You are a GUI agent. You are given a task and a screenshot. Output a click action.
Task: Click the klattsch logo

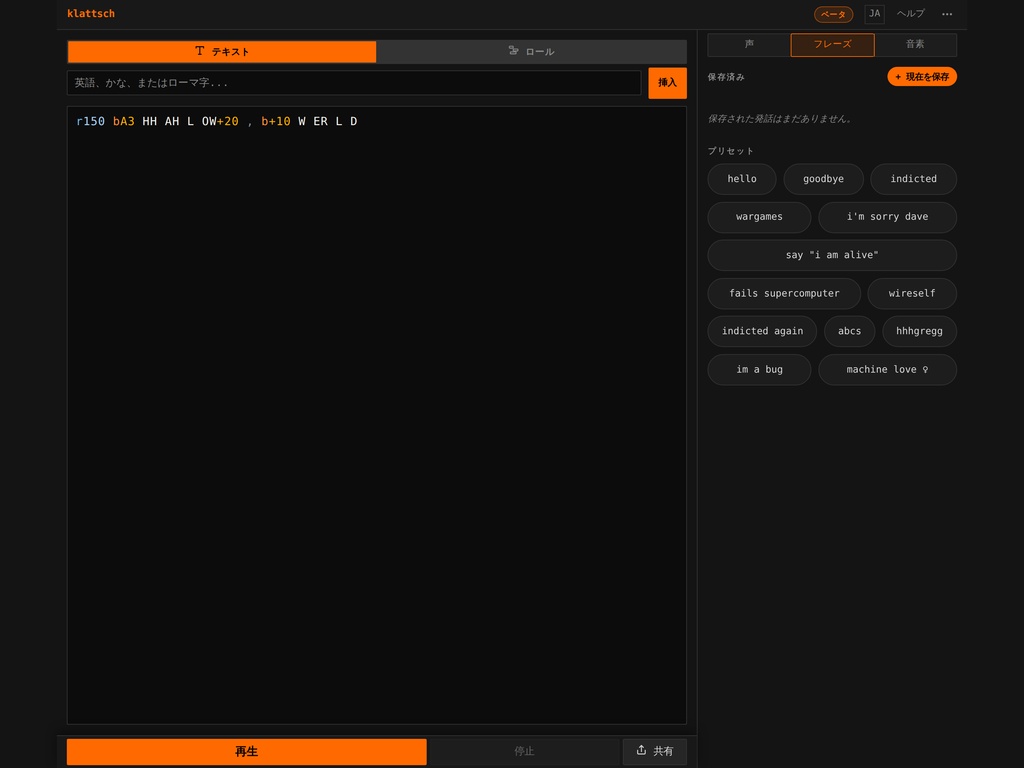91,14
